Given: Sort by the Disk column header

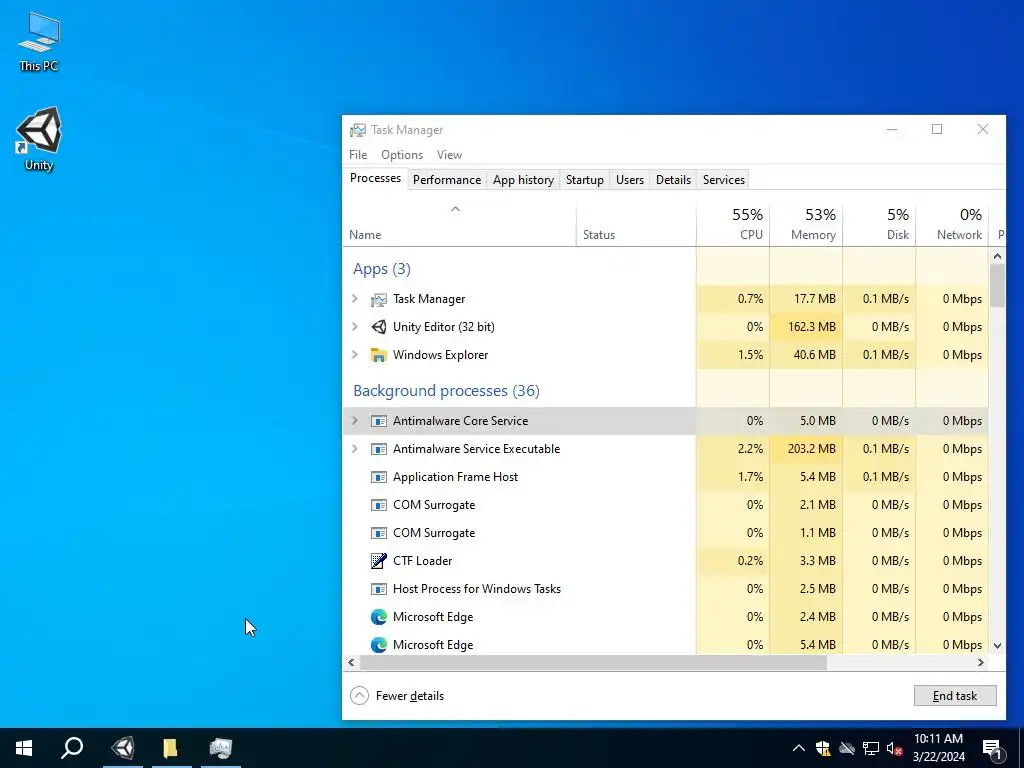Looking at the screenshot, I should pos(879,225).
